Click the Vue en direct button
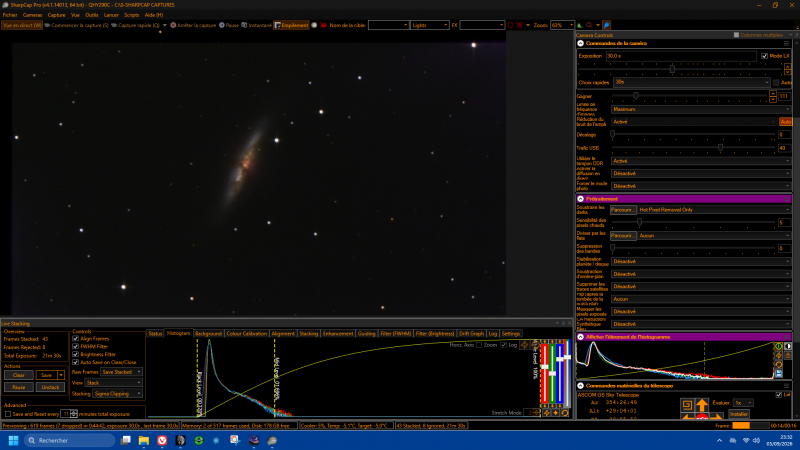 click(22, 25)
